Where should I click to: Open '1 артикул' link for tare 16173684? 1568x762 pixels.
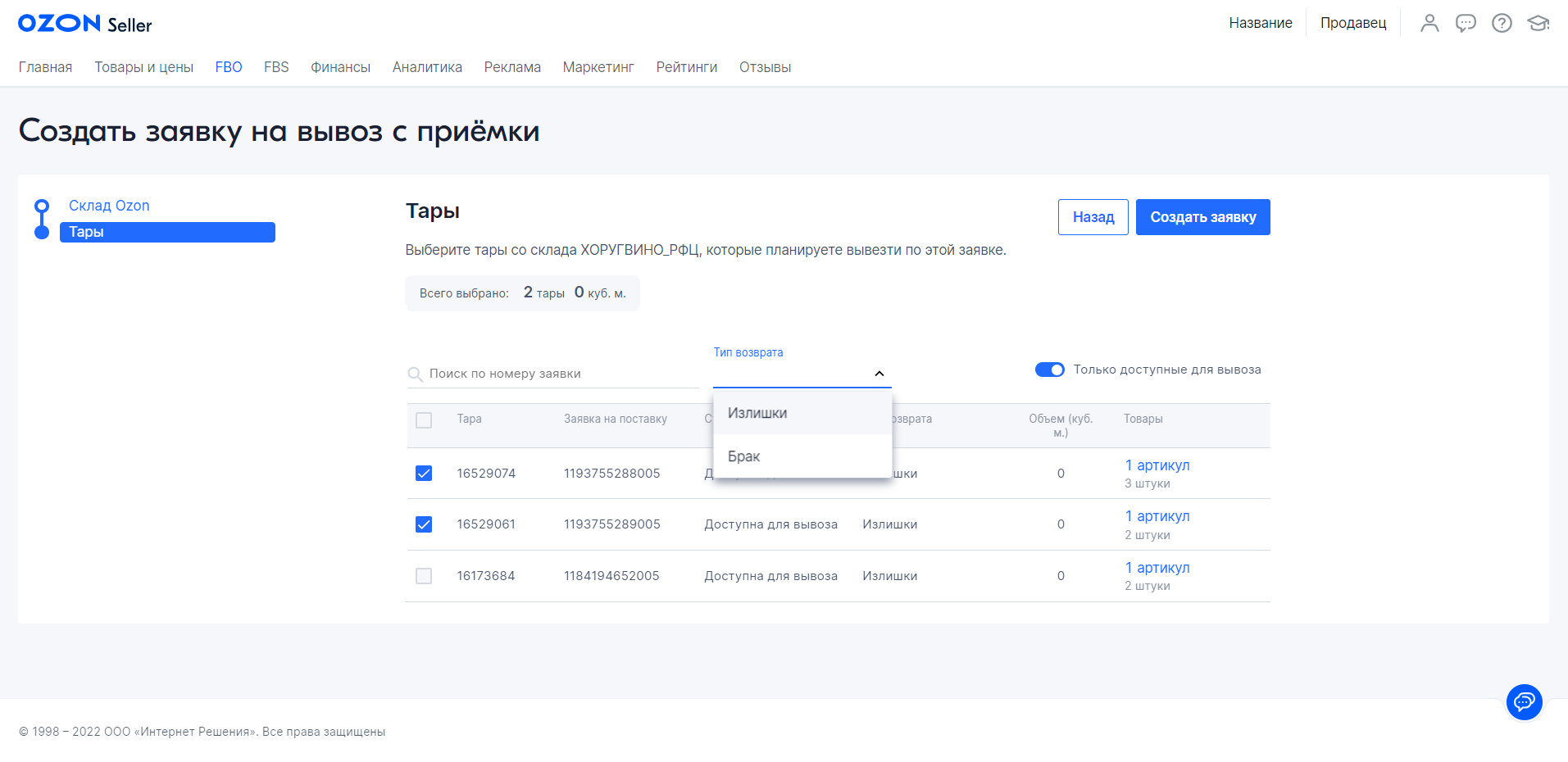click(x=1157, y=568)
